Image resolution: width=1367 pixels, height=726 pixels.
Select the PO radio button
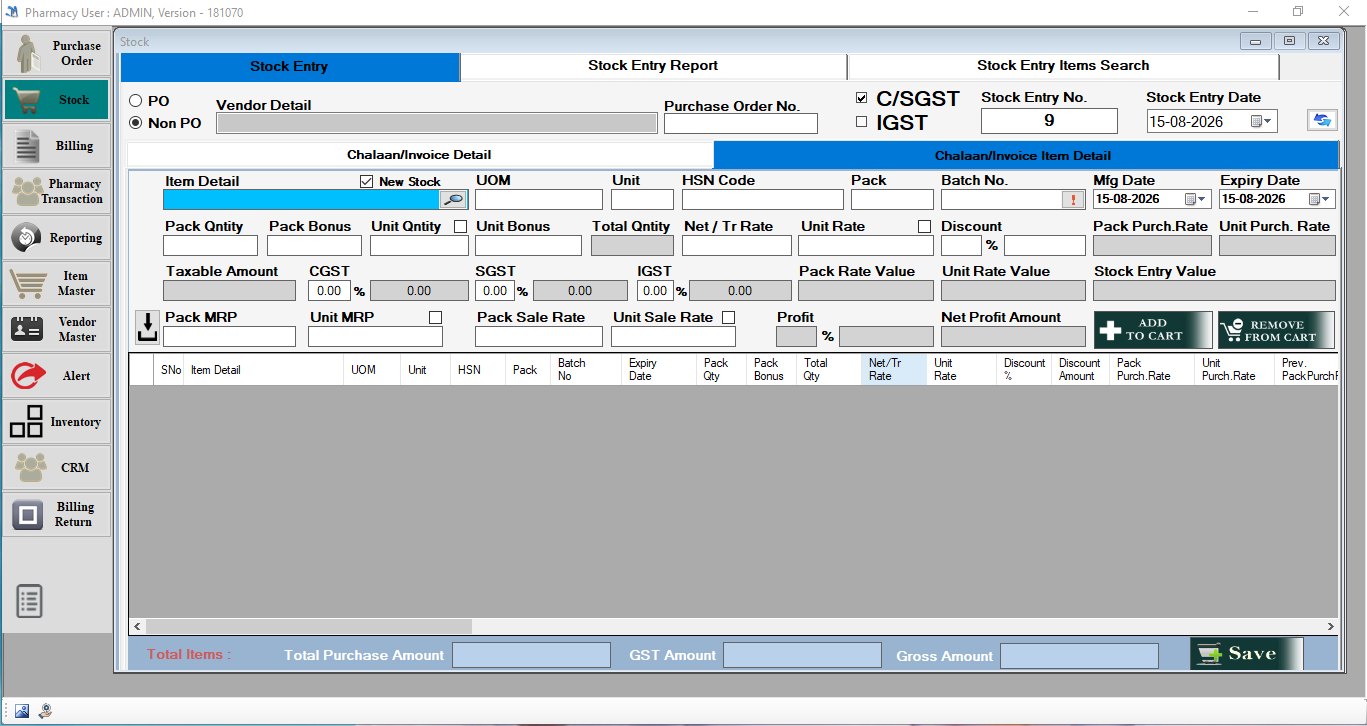point(136,101)
